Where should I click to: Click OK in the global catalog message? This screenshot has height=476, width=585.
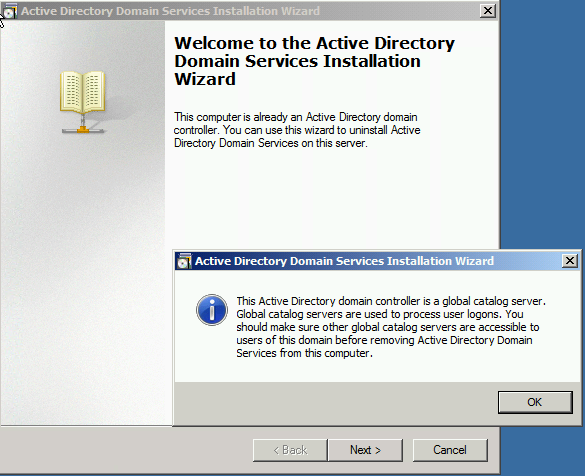(535, 402)
